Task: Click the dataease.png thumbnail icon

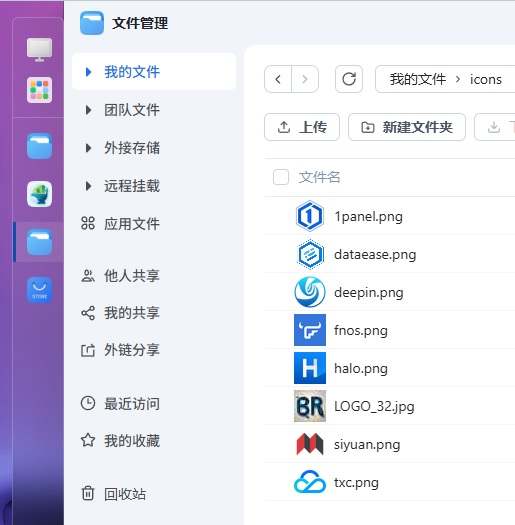Action: (x=310, y=254)
